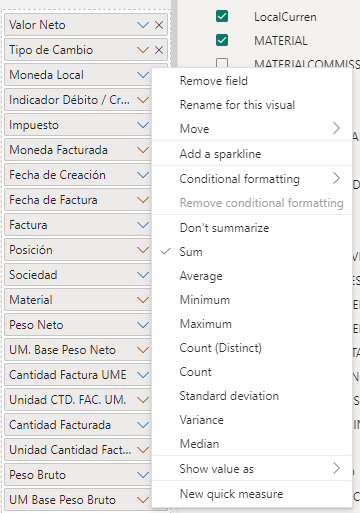Open Conditional formatting submenu
The width and height of the screenshot is (360, 513).
(252, 179)
